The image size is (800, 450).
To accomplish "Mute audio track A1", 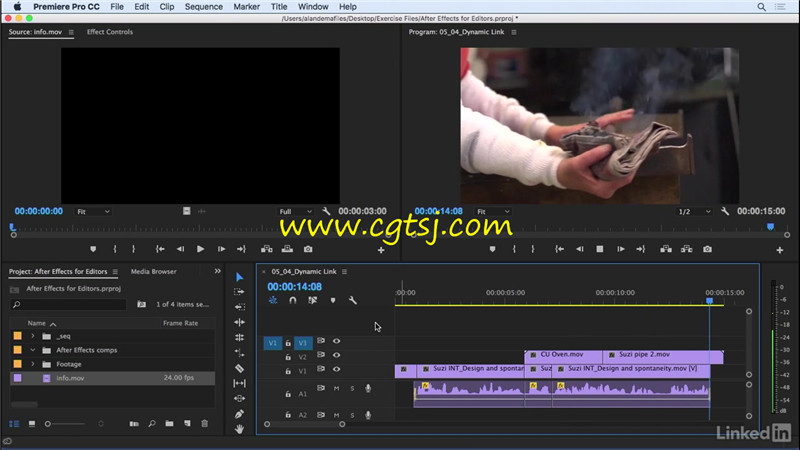I will point(336,388).
